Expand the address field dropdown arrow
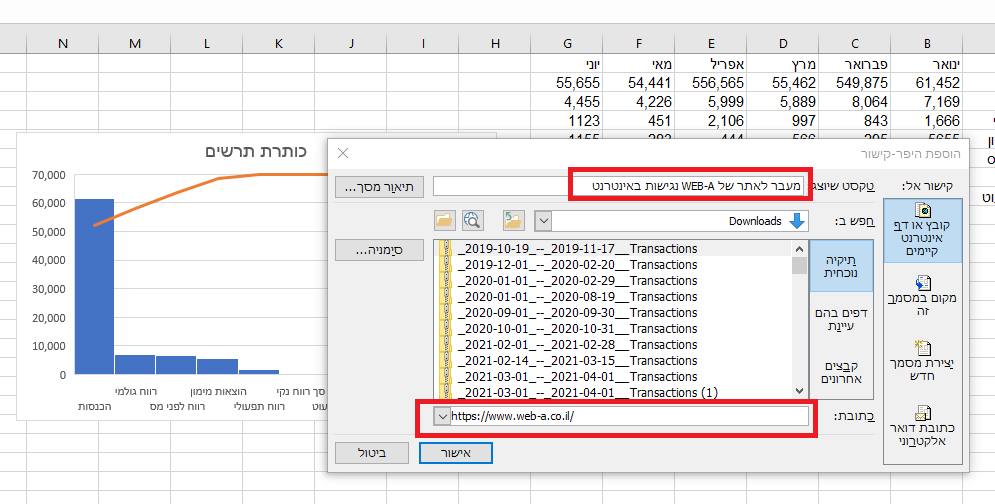This screenshot has height=504, width=995. (x=442, y=416)
